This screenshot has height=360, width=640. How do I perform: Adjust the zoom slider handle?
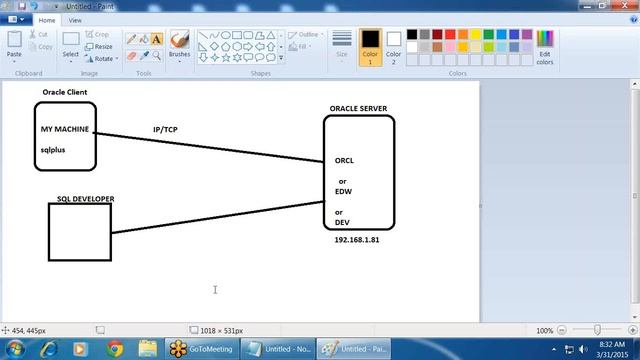click(x=597, y=330)
